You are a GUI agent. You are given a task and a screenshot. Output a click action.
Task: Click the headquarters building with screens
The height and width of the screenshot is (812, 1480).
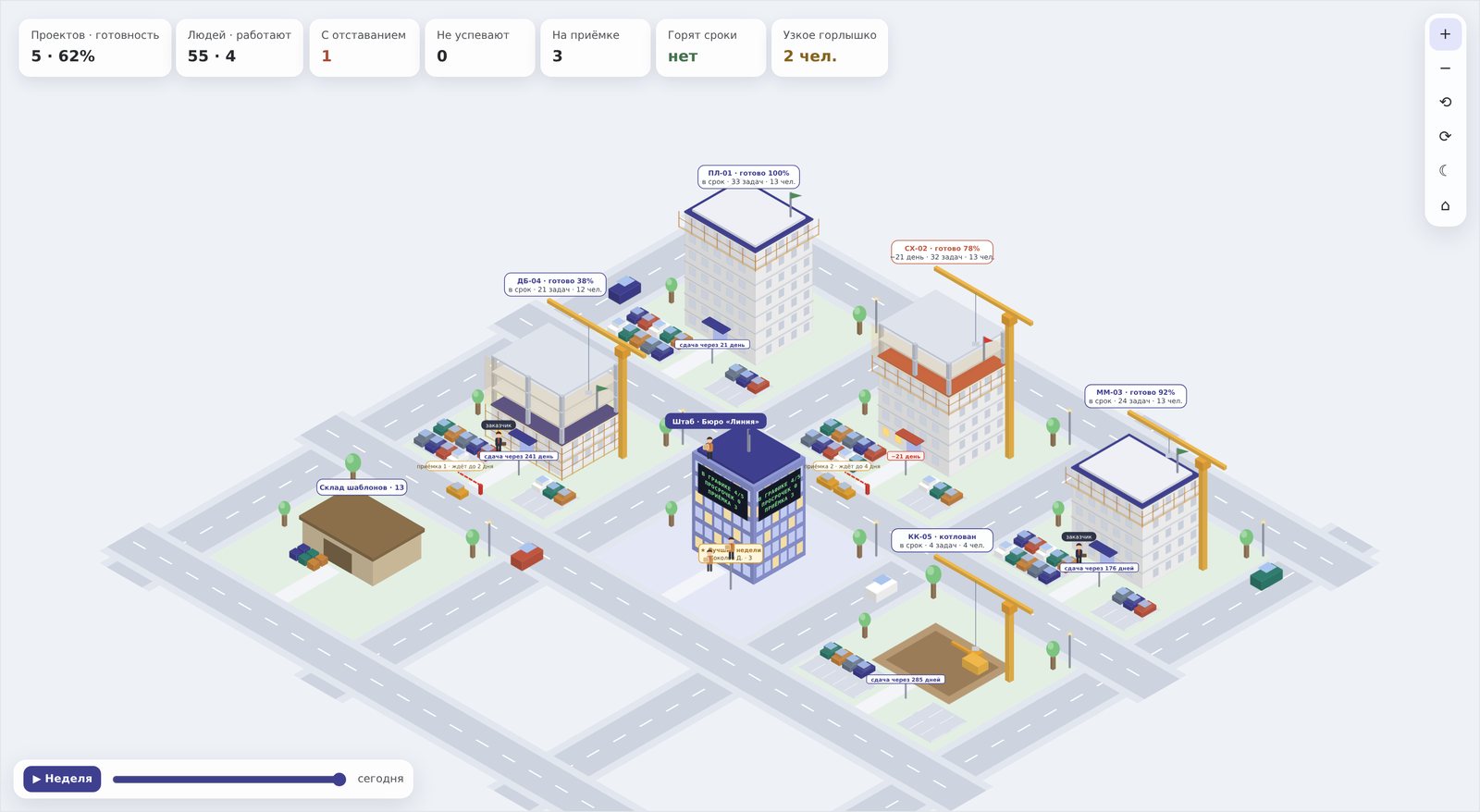pyautogui.click(x=748, y=504)
